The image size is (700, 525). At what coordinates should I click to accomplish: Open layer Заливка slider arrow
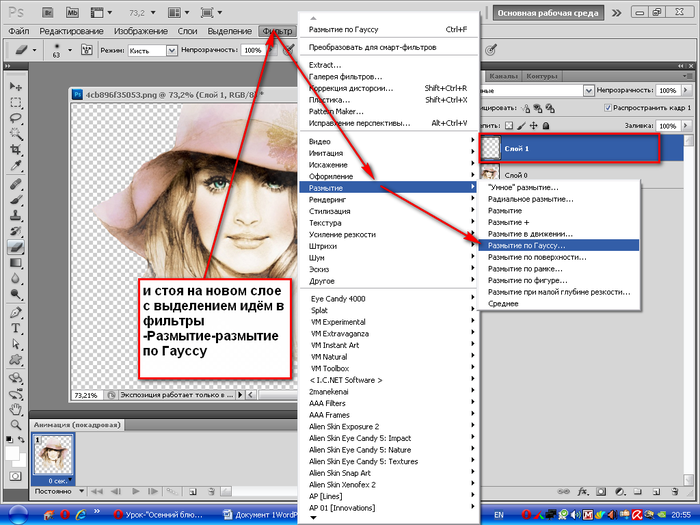pos(686,126)
